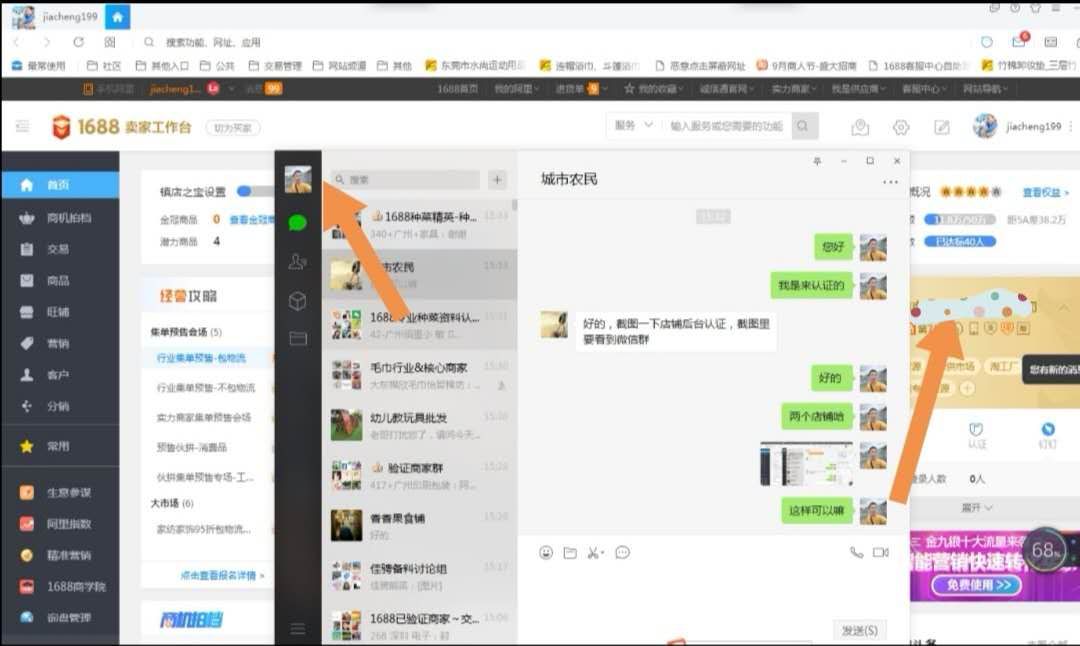Click the 1688 service search input
Viewport: 1080px width, 646px height.
(727, 126)
